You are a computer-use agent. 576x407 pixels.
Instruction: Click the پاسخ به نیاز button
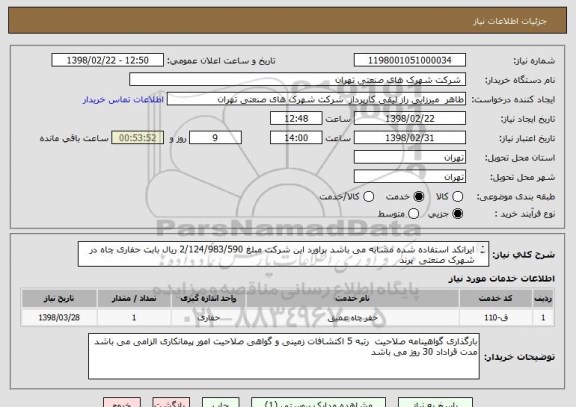click(435, 403)
